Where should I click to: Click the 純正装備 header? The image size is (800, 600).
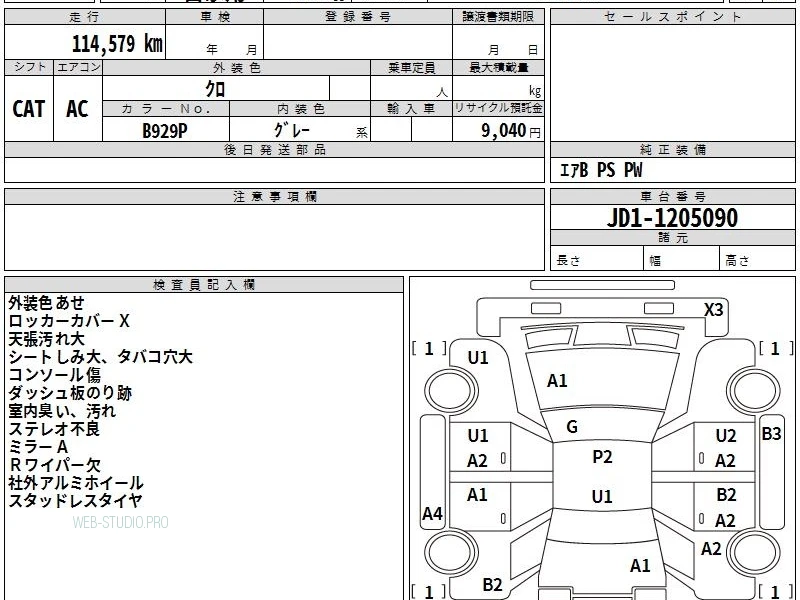tap(672, 149)
